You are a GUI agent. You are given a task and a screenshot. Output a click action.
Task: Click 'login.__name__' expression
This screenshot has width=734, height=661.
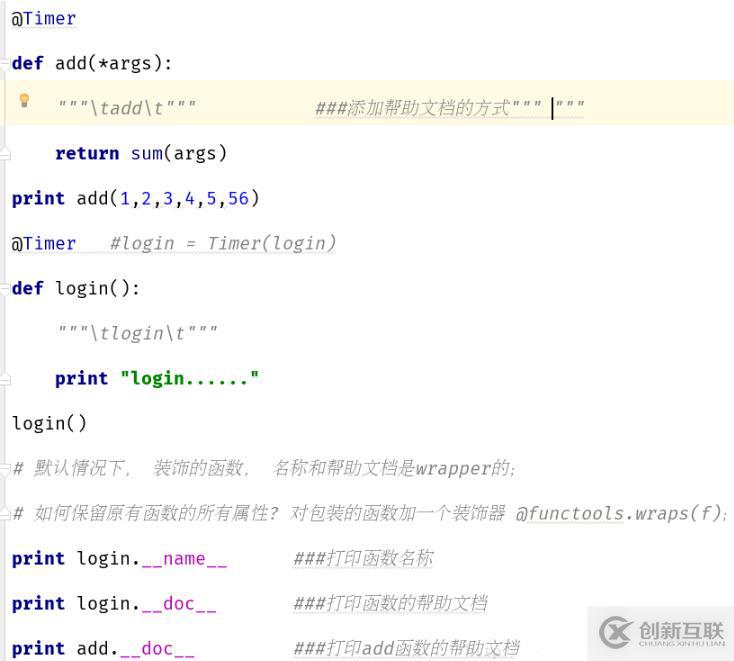(x=152, y=558)
